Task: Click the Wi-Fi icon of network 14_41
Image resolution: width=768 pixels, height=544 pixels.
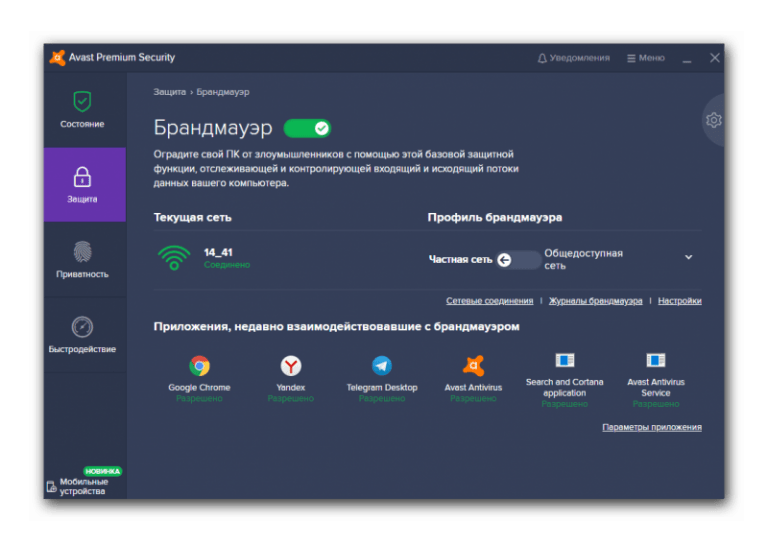Action: pyautogui.click(x=174, y=257)
